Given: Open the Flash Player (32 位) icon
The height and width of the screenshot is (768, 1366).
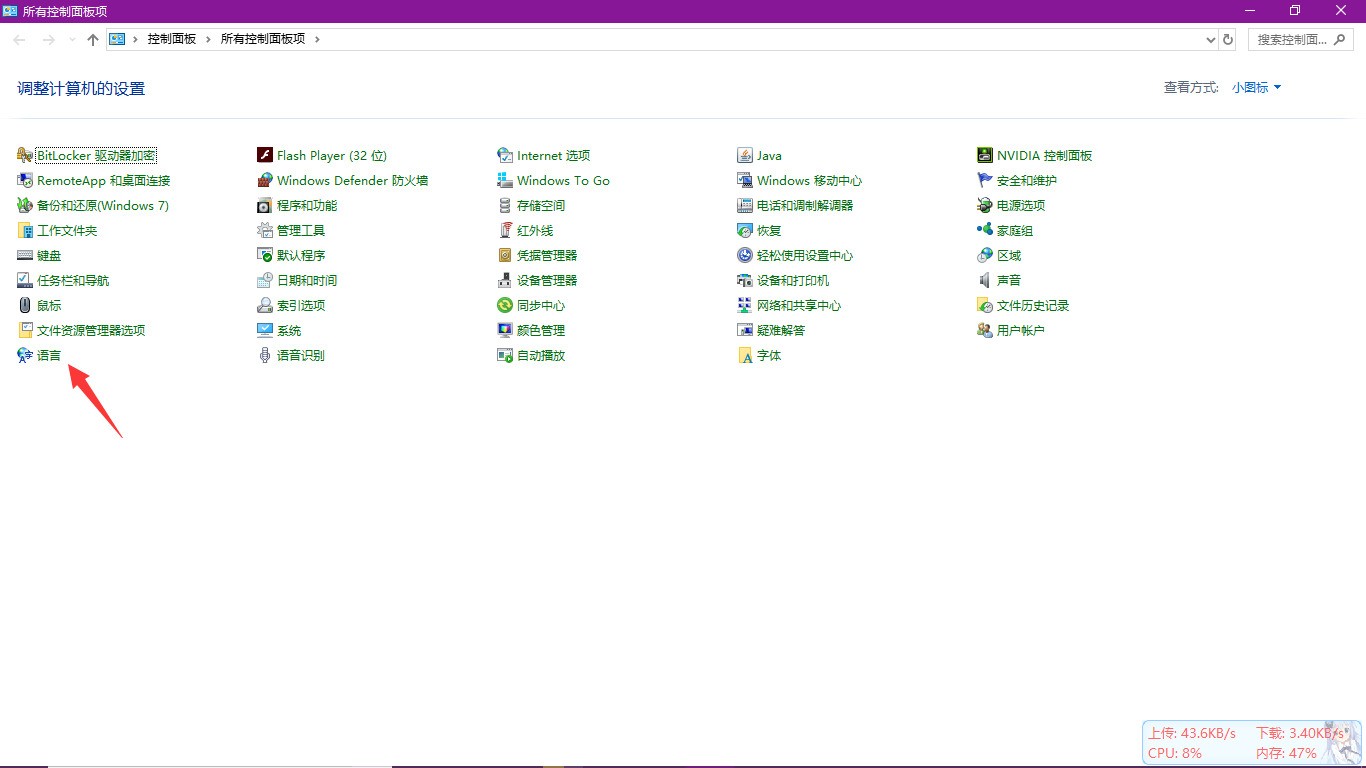Looking at the screenshot, I should [x=265, y=155].
